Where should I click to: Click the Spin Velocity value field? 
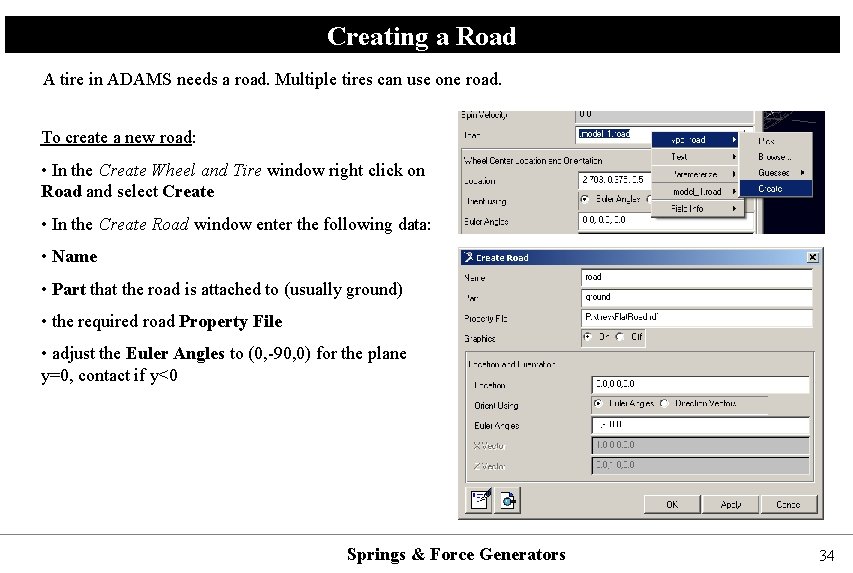tap(664, 115)
